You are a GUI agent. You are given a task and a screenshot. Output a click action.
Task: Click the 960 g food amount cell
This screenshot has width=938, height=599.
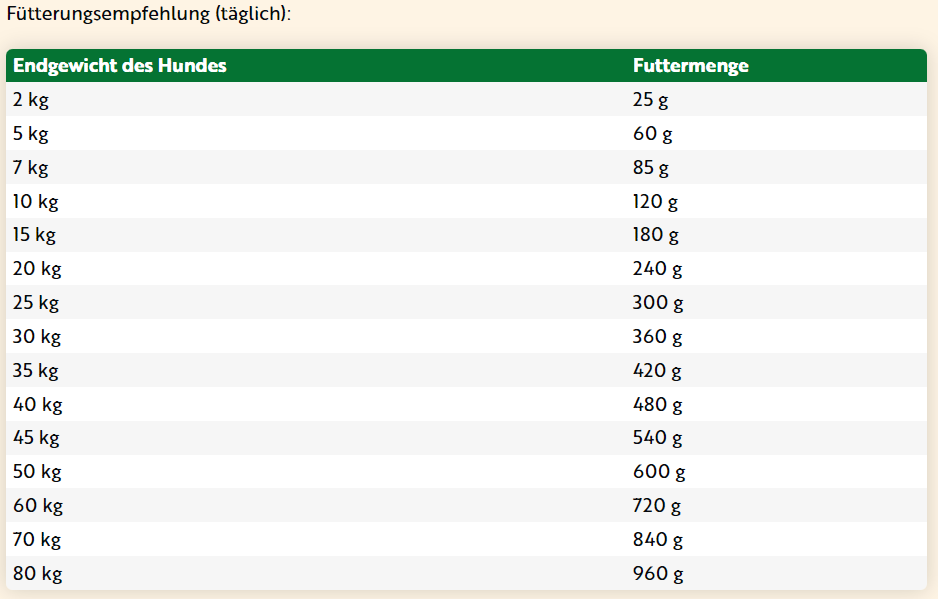(658, 574)
